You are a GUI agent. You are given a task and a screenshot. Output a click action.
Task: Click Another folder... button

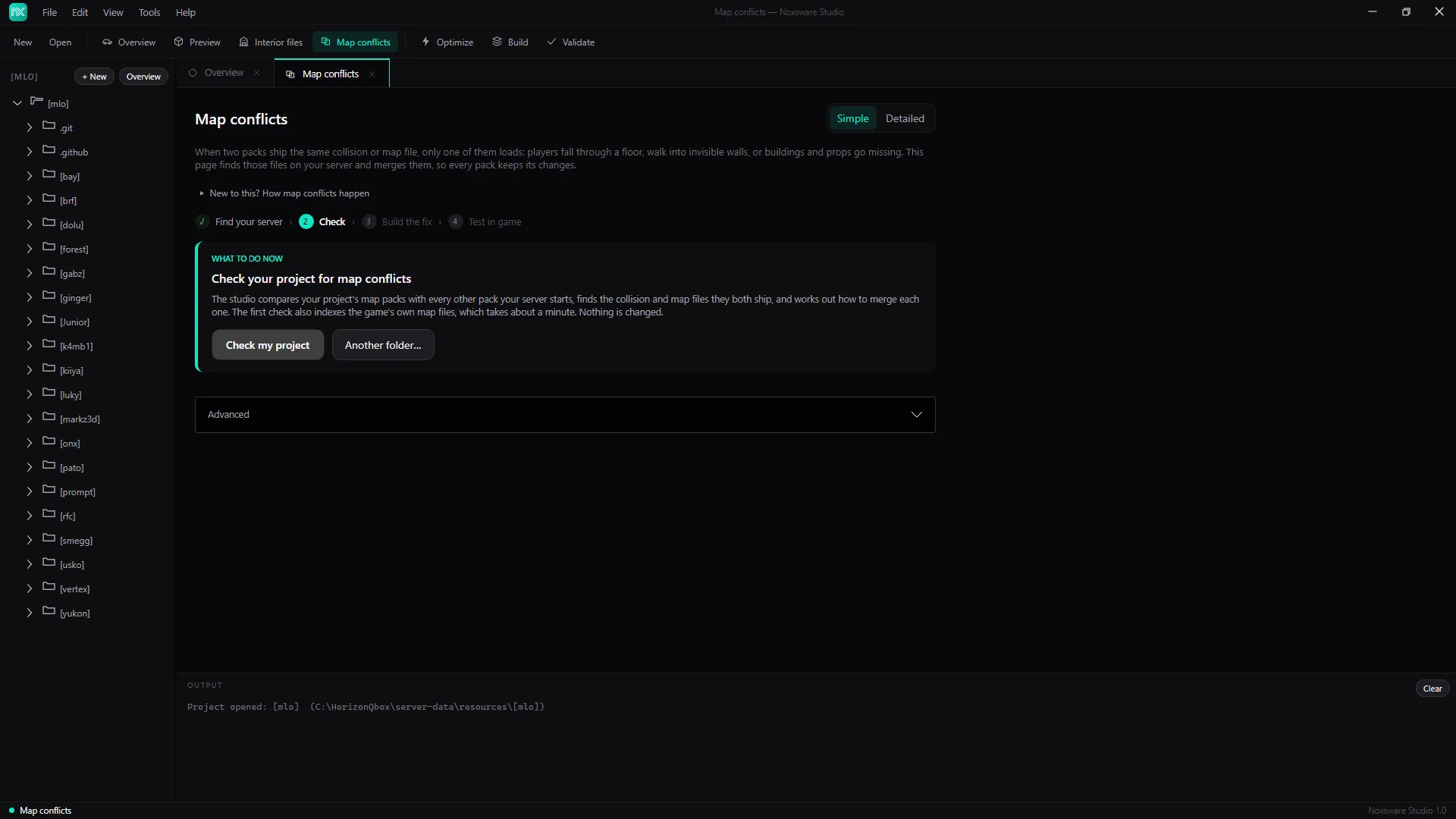coord(383,345)
